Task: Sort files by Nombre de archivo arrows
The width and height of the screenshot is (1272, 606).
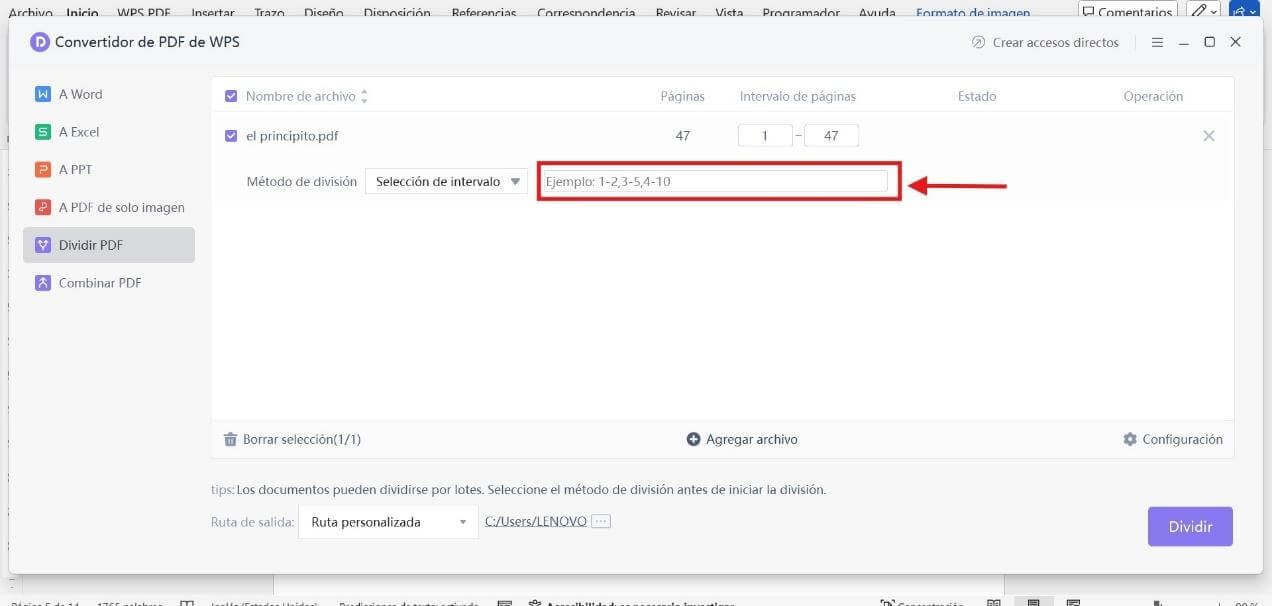Action: (x=364, y=96)
